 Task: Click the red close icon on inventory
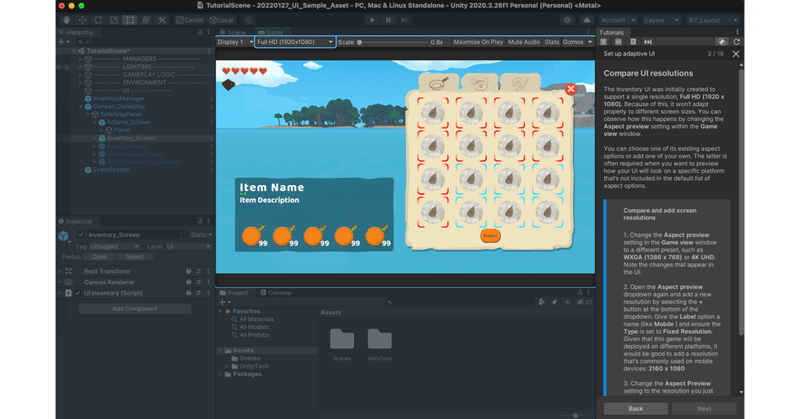570,89
